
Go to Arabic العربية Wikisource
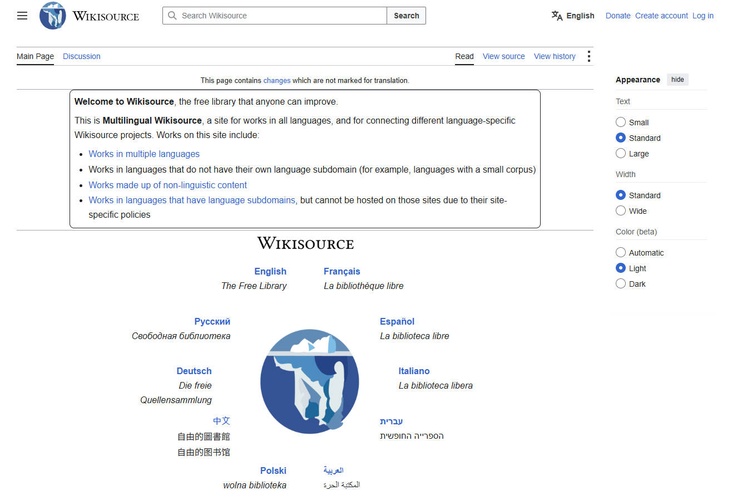(333, 470)
